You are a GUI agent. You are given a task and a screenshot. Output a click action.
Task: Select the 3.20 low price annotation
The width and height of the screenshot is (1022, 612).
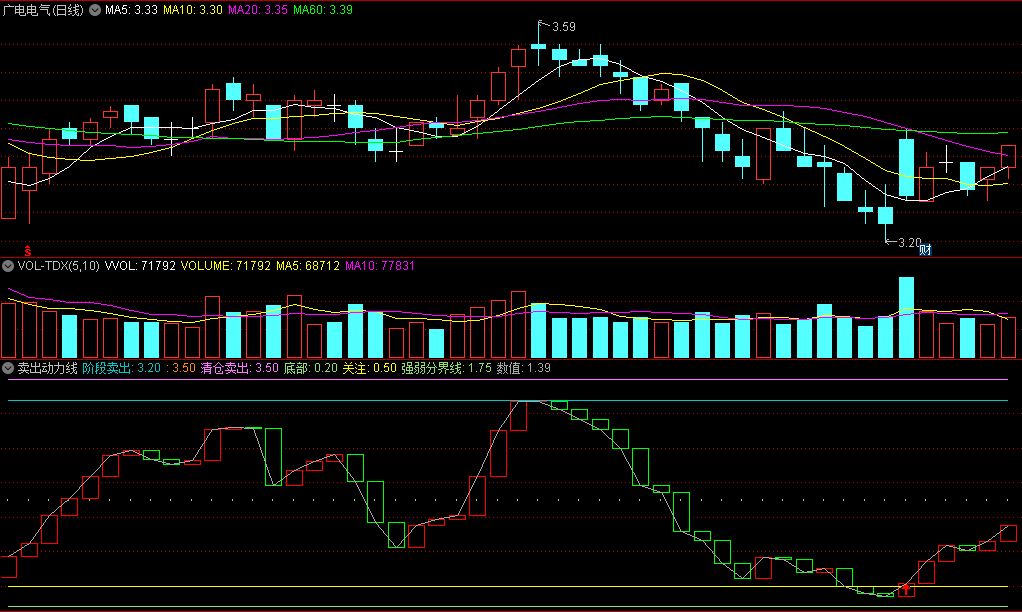(x=910, y=242)
